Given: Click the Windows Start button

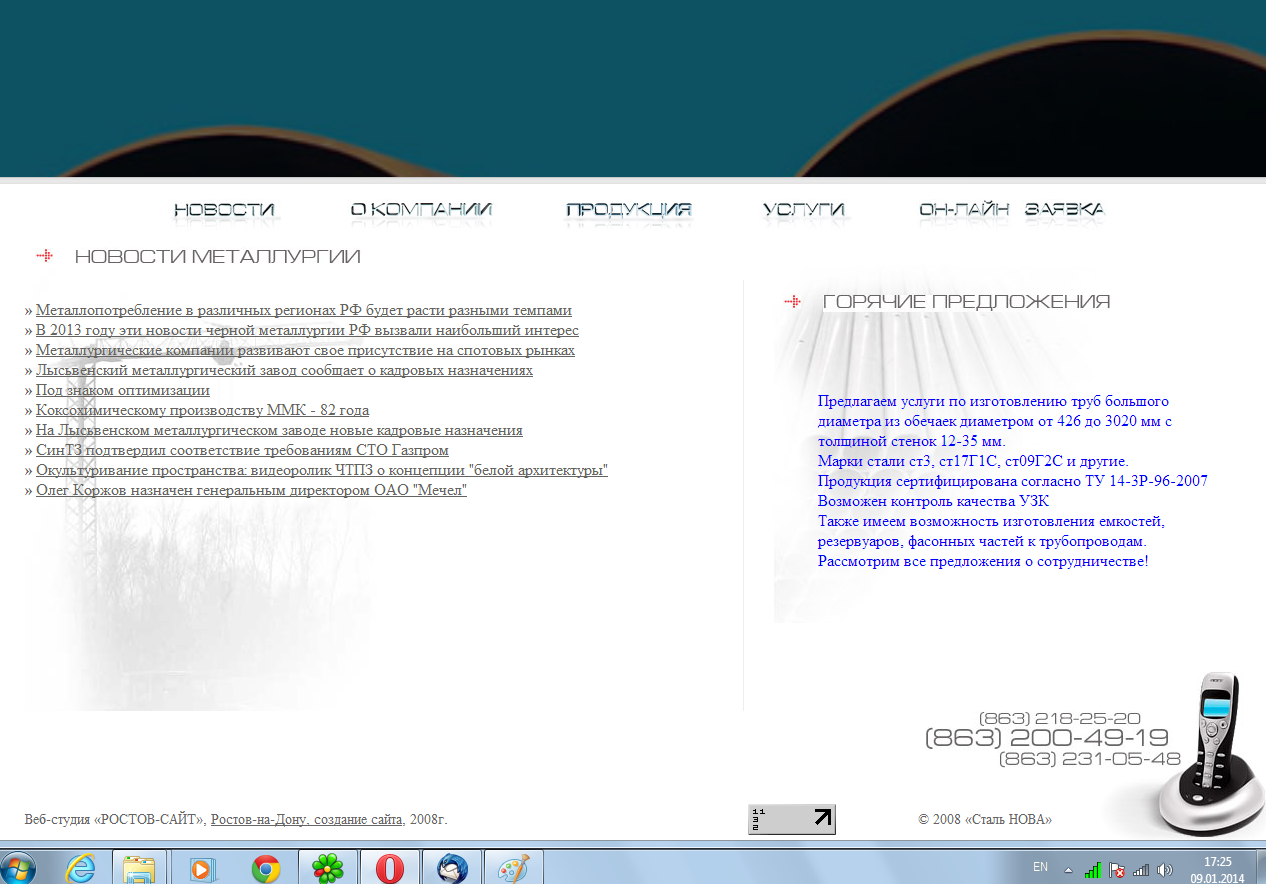Looking at the screenshot, I should click(x=18, y=868).
